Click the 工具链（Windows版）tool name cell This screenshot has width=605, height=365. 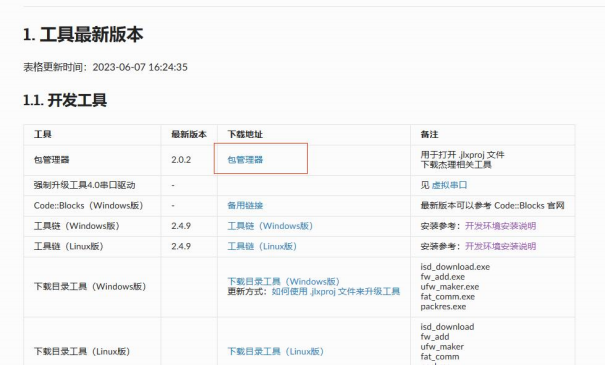tap(76, 226)
